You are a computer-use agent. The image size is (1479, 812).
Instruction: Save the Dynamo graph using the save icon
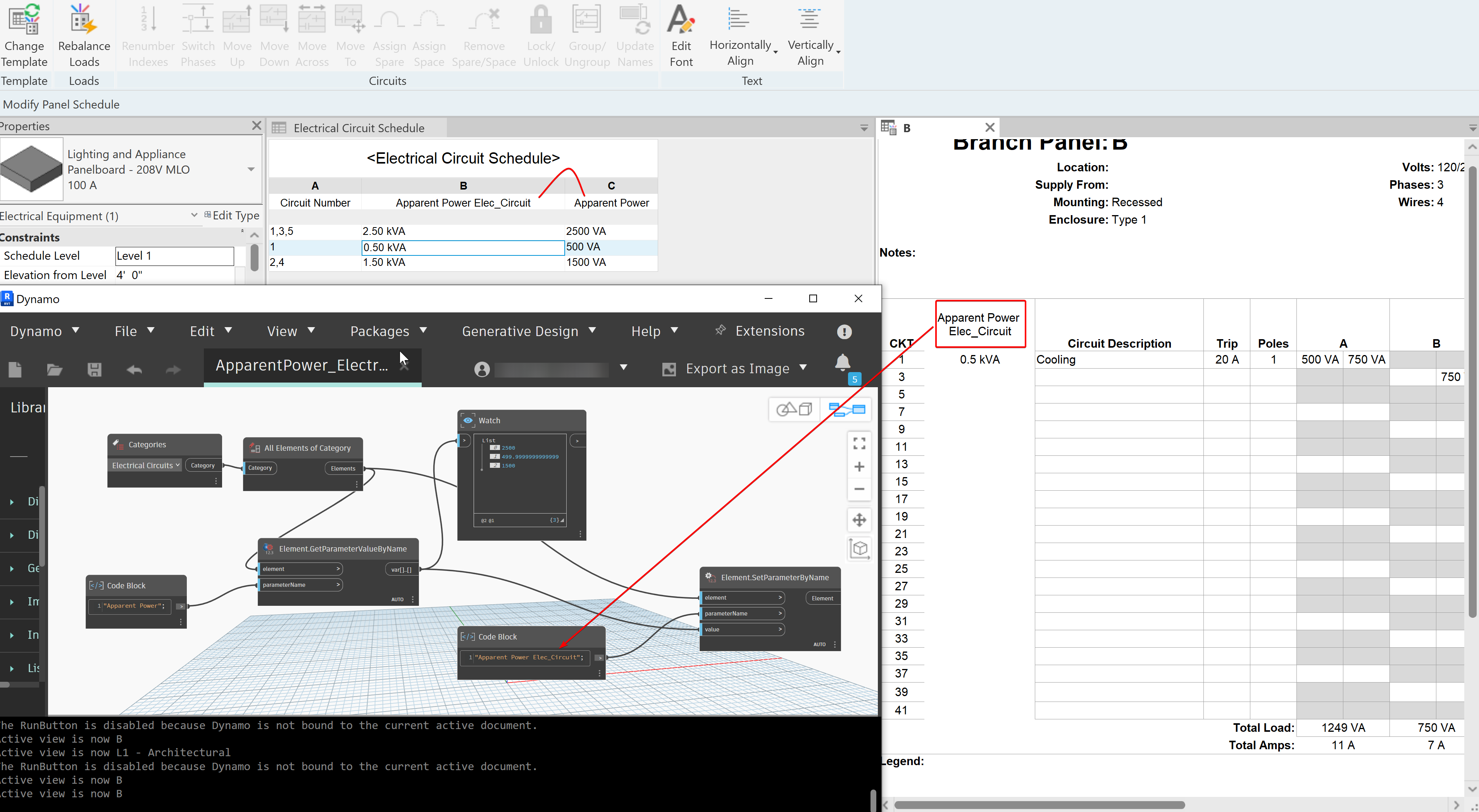[x=95, y=369]
